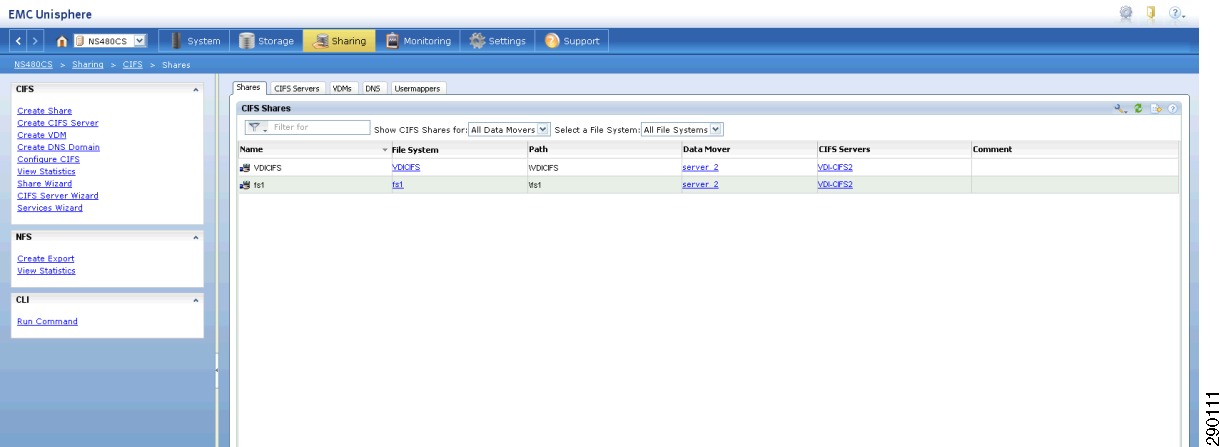
Task: Click the Create Export link
Action: pyautogui.click(x=46, y=258)
